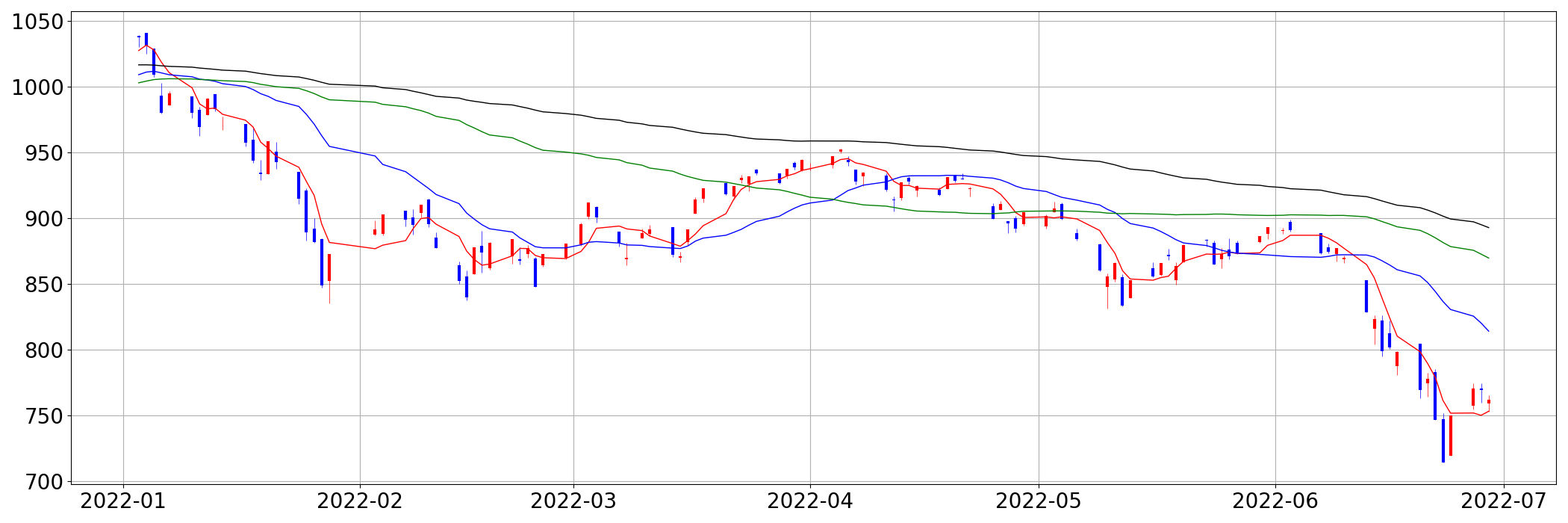Click the 800 y-axis label
1568x523 pixels.
pos(43,350)
